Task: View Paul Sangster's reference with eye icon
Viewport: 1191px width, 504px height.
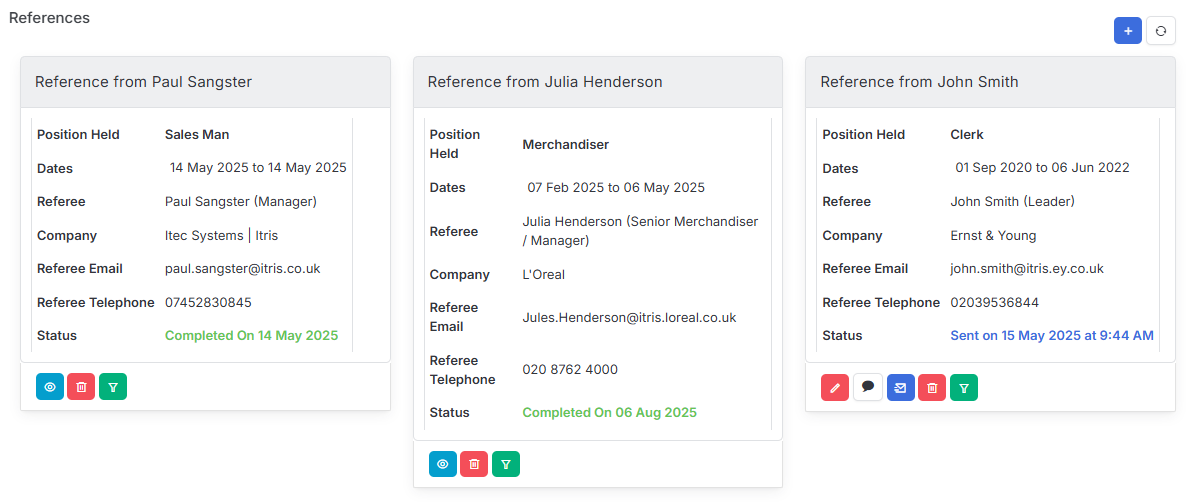Action: [50, 387]
